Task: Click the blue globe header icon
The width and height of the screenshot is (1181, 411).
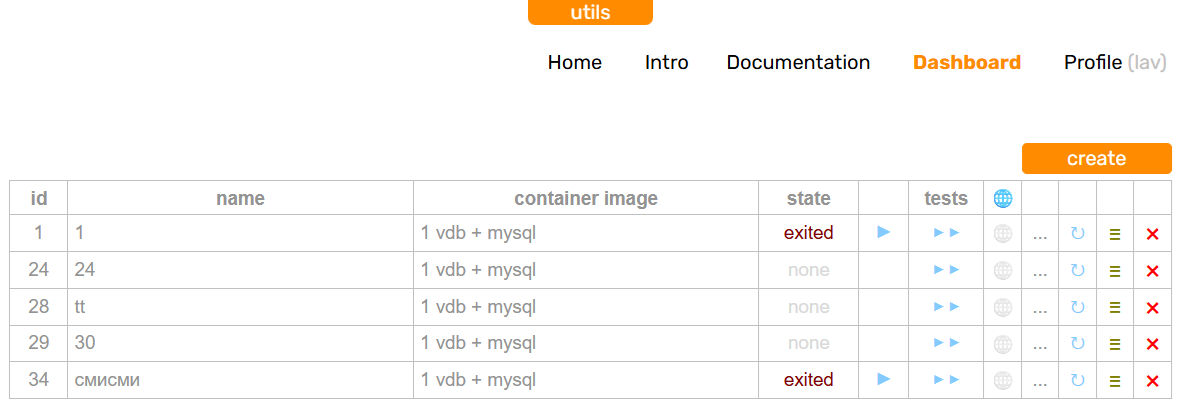Action: coord(1003,198)
